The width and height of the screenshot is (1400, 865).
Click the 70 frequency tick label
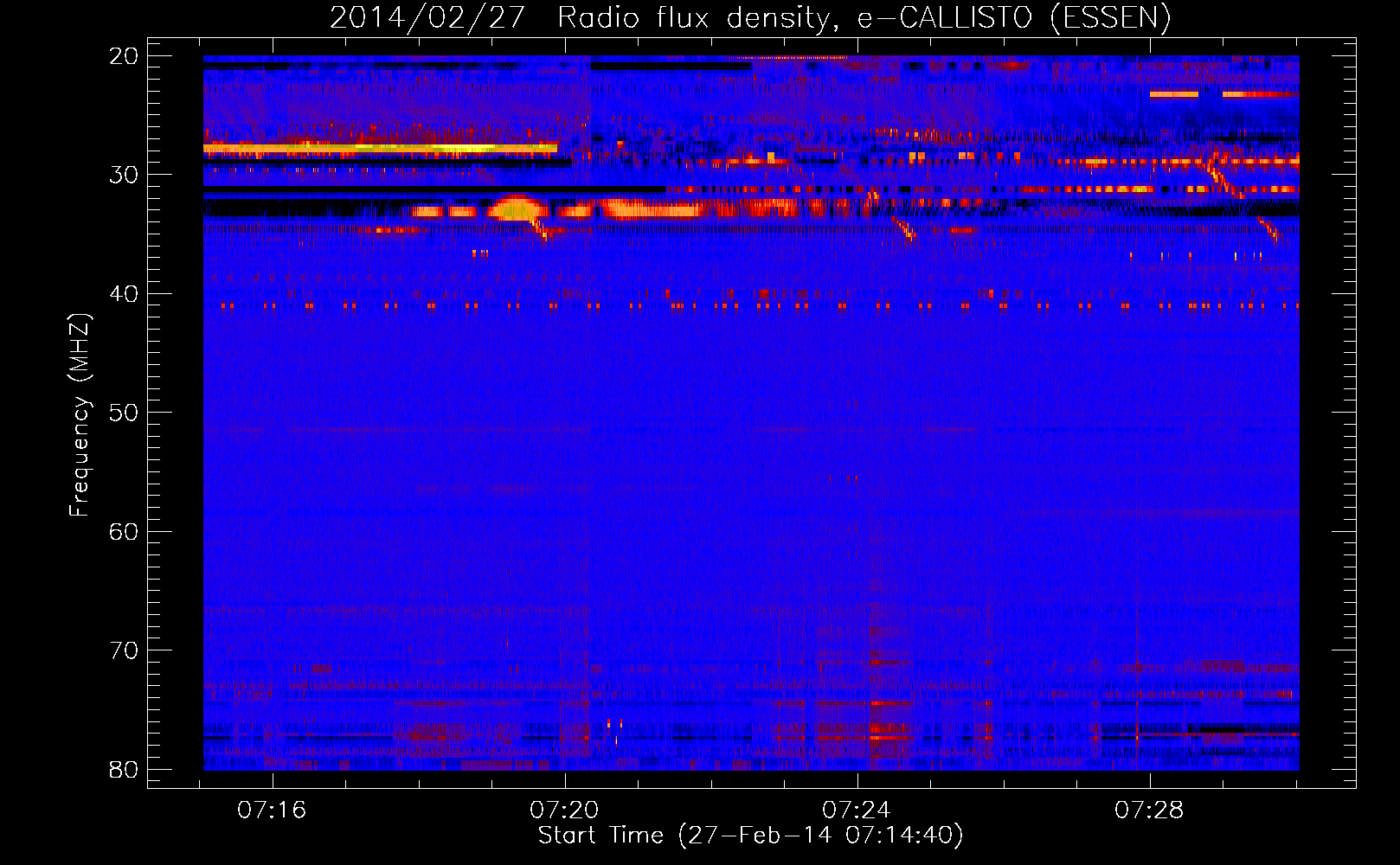click(x=124, y=650)
